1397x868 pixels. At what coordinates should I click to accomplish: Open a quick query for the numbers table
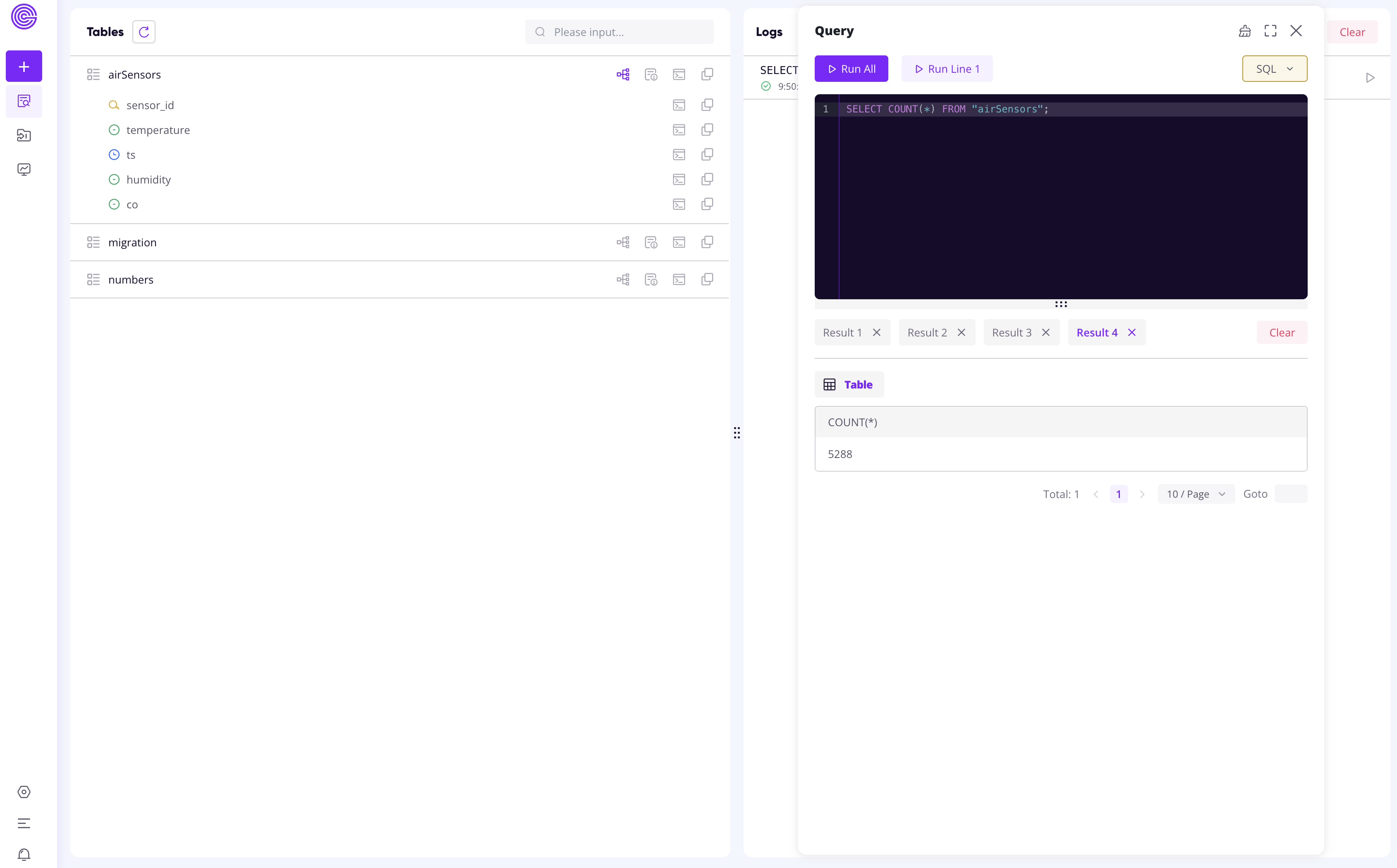[679, 279]
